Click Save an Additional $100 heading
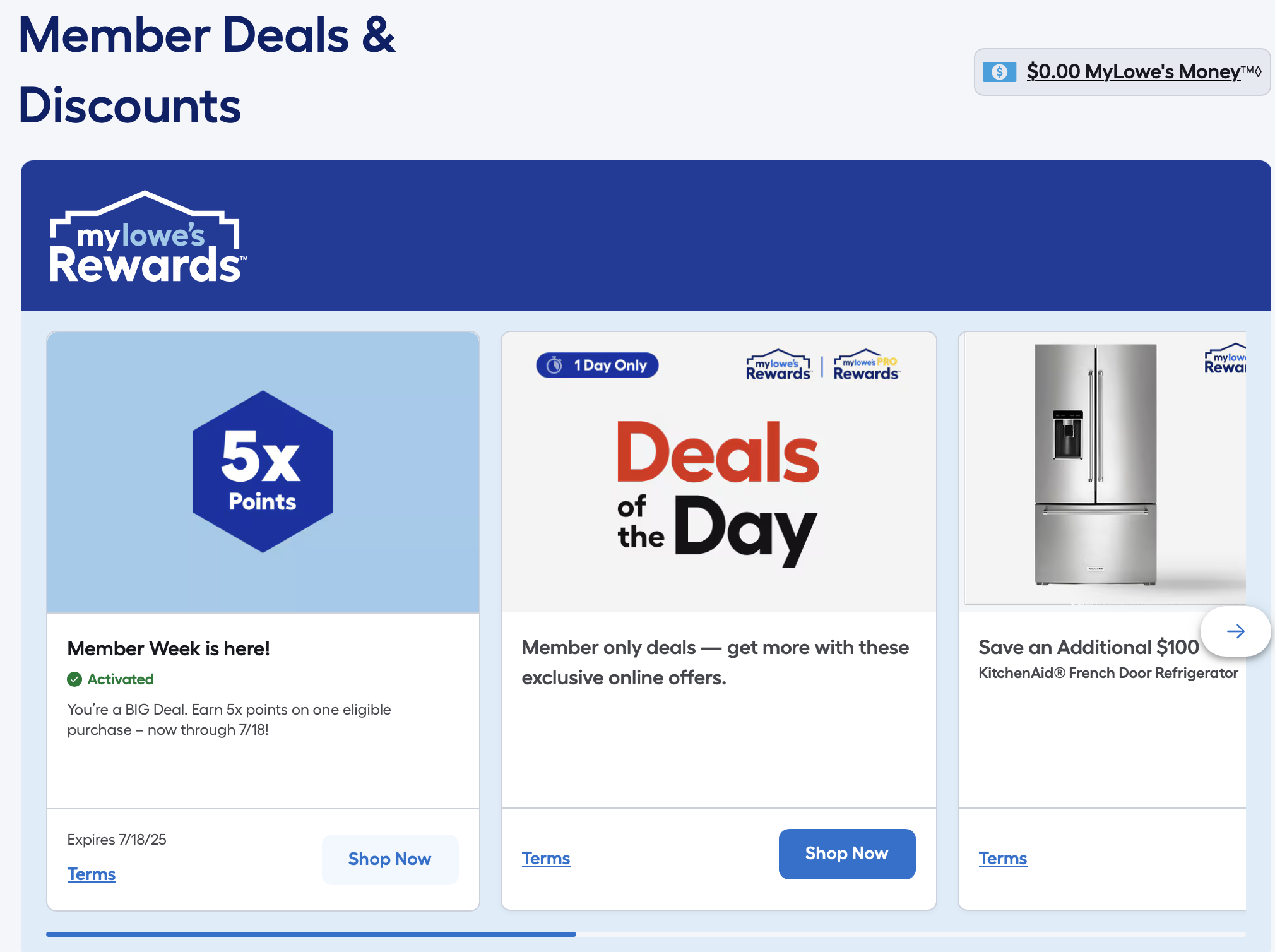Image resolution: width=1275 pixels, height=952 pixels. pos(1089,647)
